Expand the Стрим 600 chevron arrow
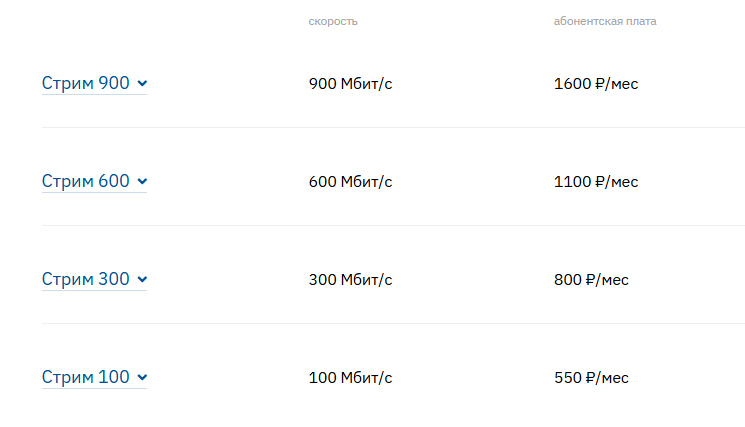 pos(142,182)
